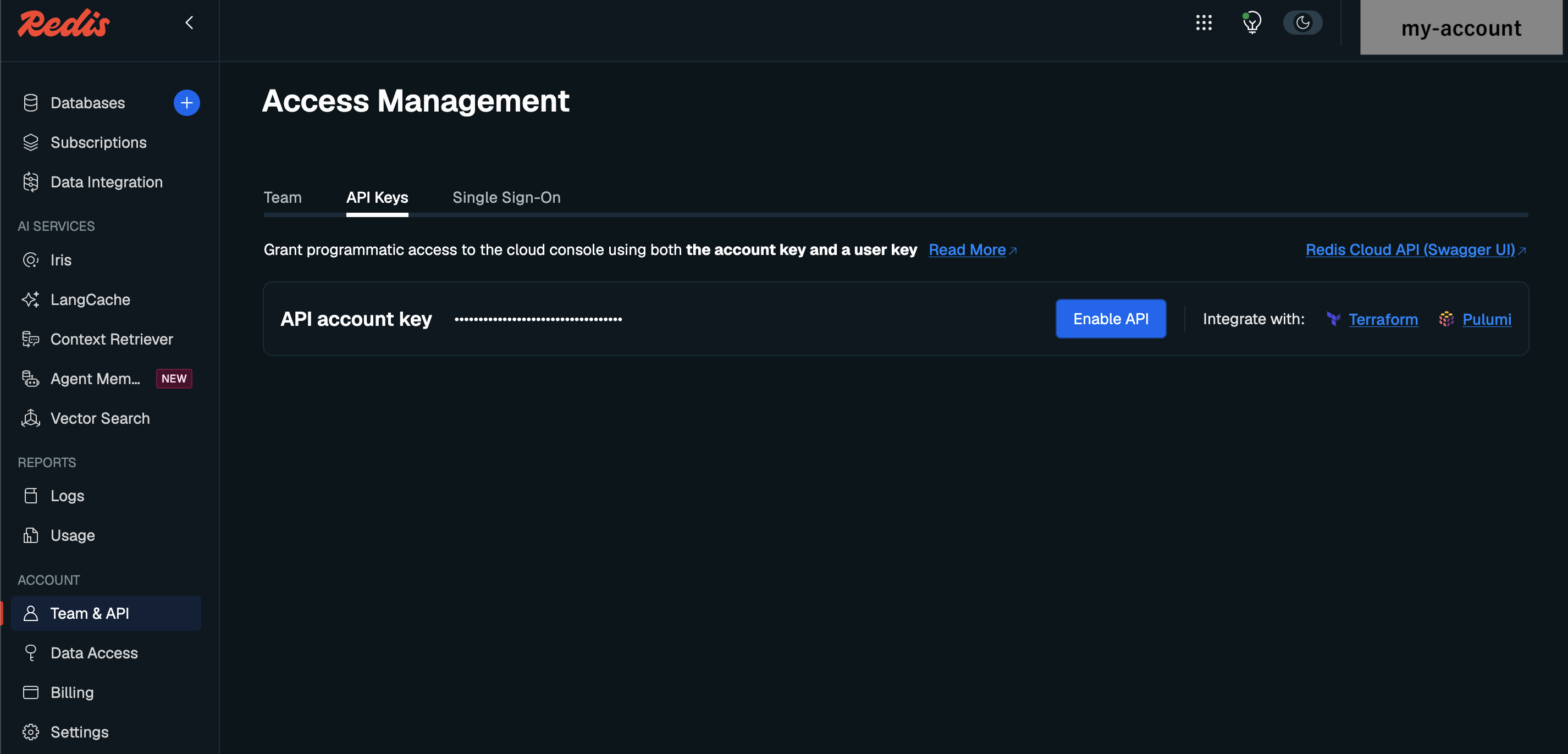Open Iris in the sidebar
This screenshot has width=1568, height=754.
coord(61,260)
